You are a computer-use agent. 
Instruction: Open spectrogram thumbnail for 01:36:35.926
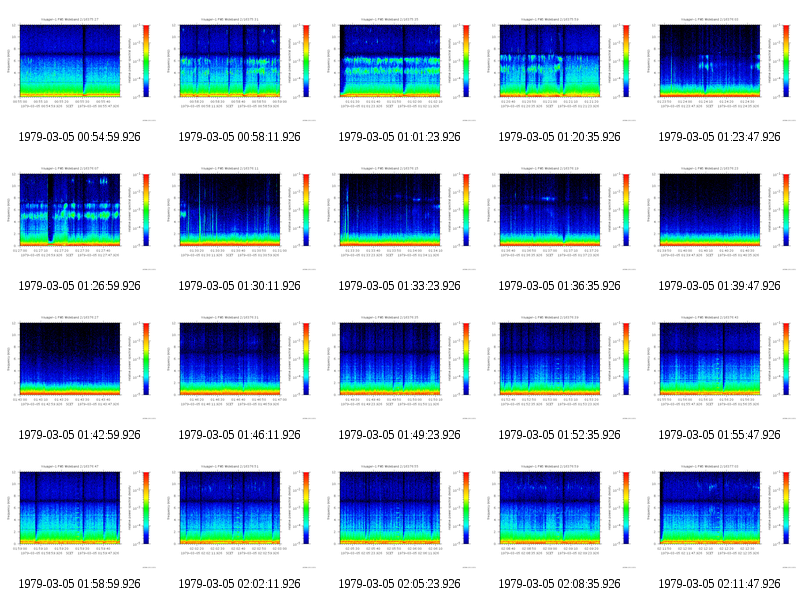click(x=560, y=217)
